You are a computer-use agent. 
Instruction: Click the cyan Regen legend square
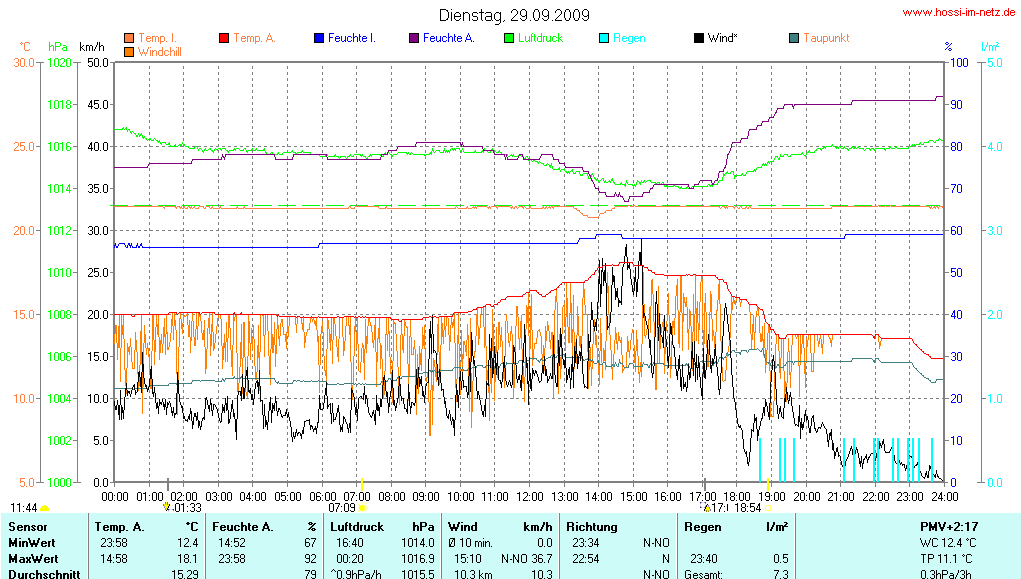pyautogui.click(x=604, y=38)
